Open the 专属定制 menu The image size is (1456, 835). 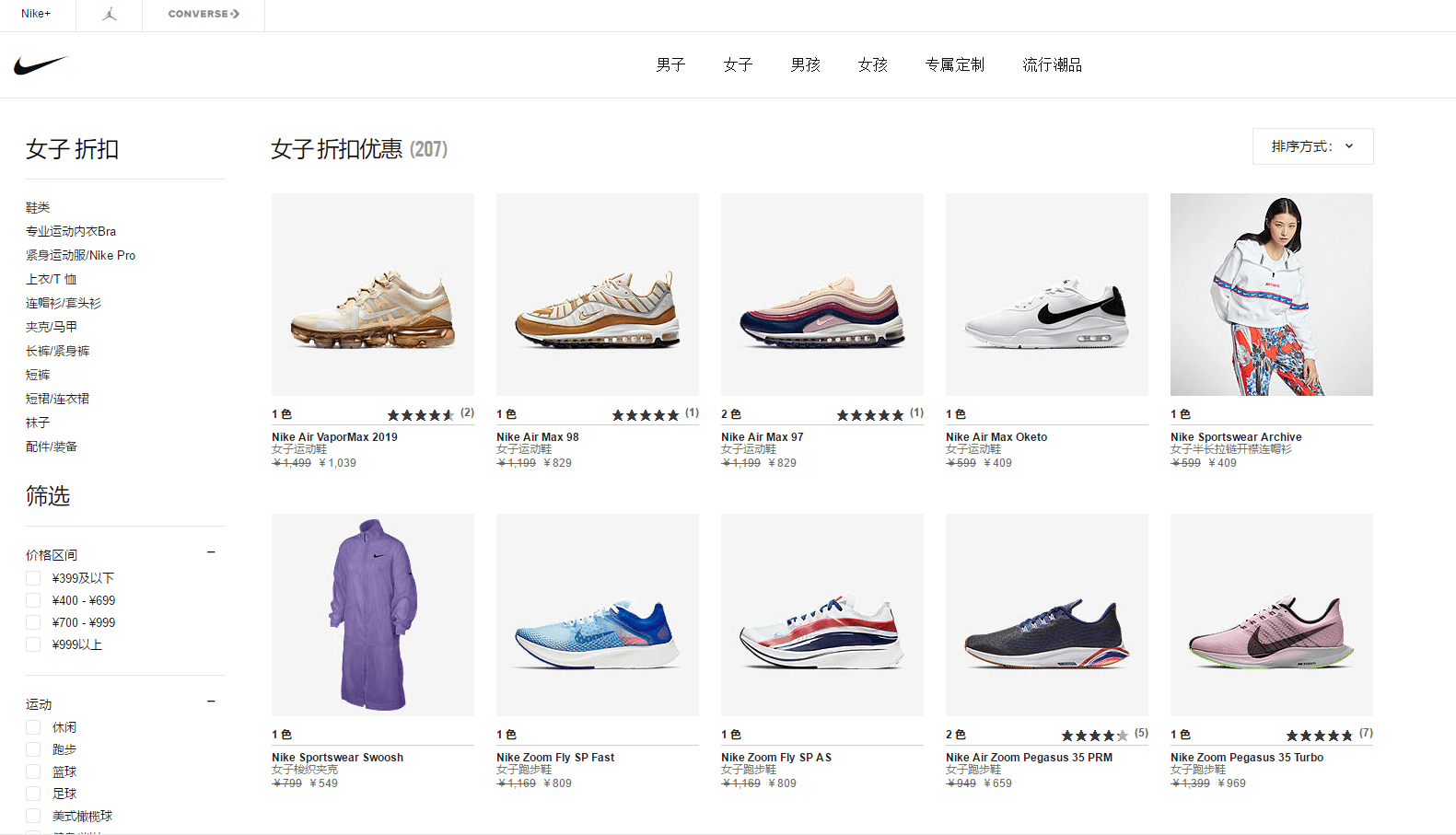click(955, 64)
